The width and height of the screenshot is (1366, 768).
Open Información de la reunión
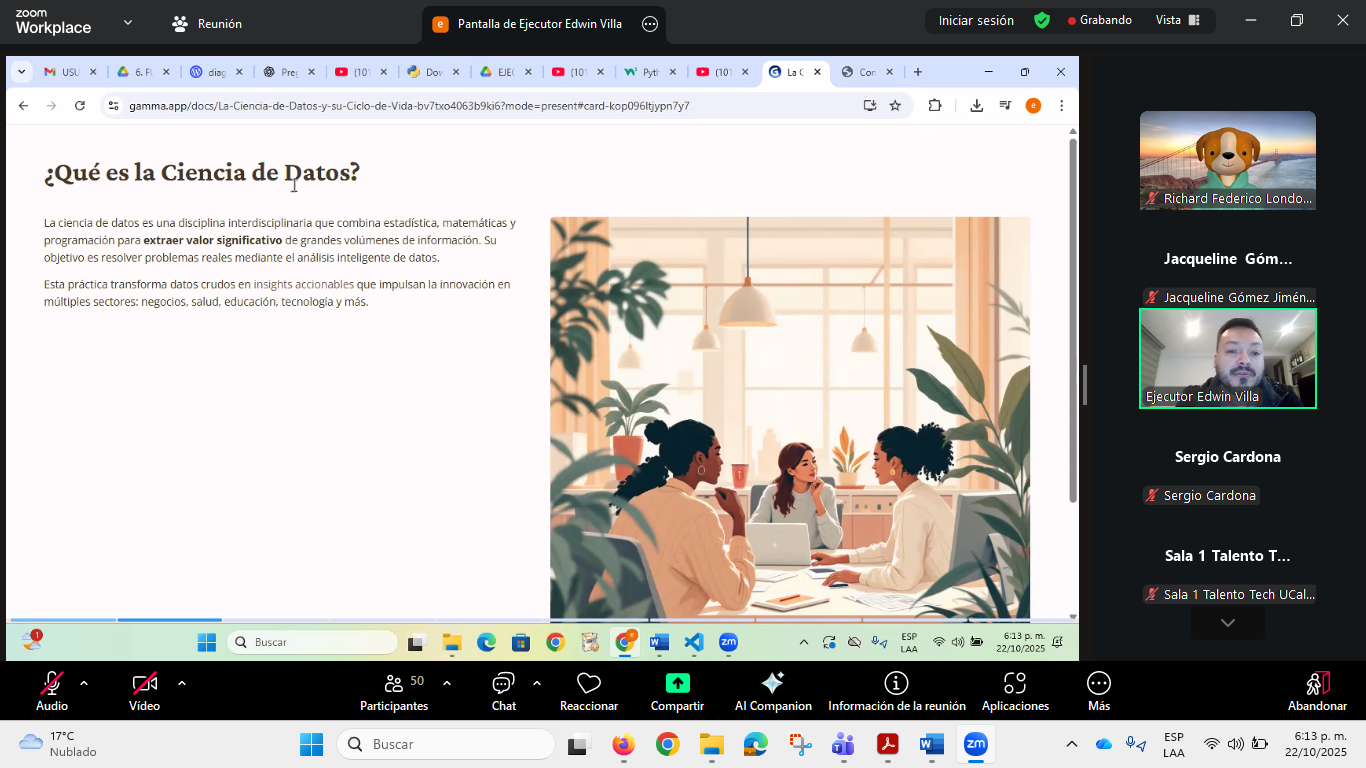point(896,684)
